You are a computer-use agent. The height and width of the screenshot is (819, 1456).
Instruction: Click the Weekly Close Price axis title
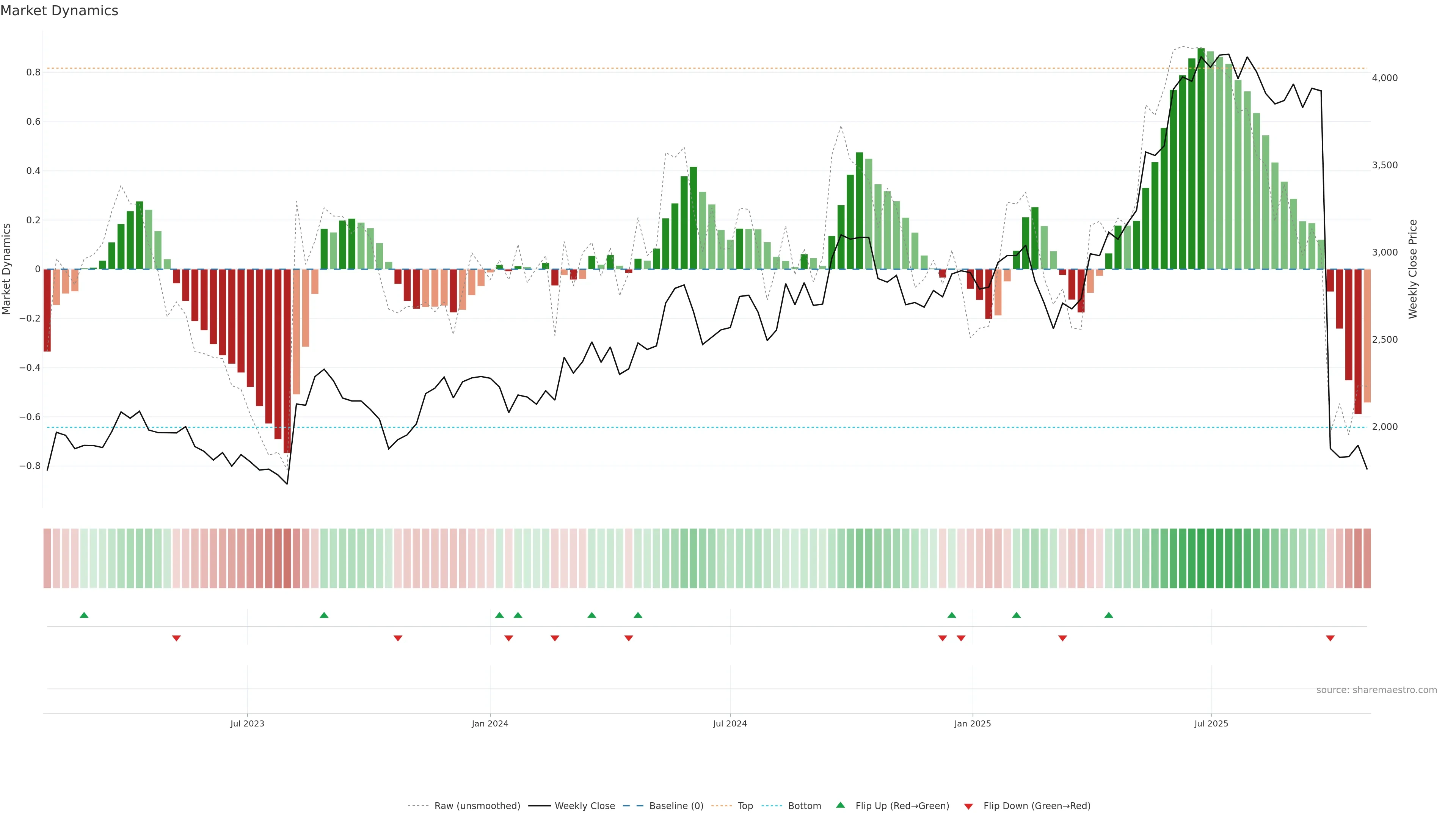click(x=1412, y=269)
